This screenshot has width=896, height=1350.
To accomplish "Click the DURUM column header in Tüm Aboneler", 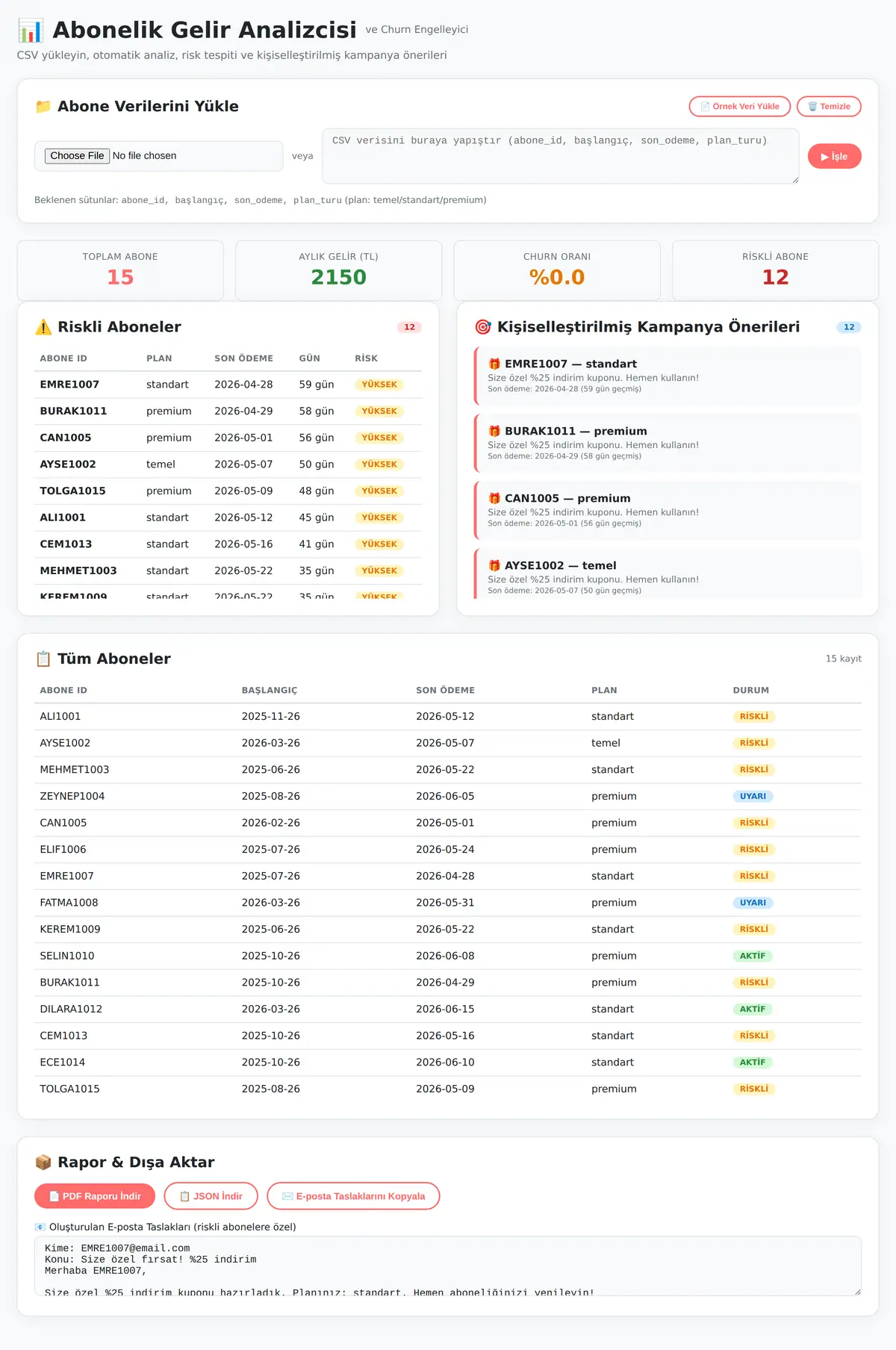I will [x=751, y=691].
